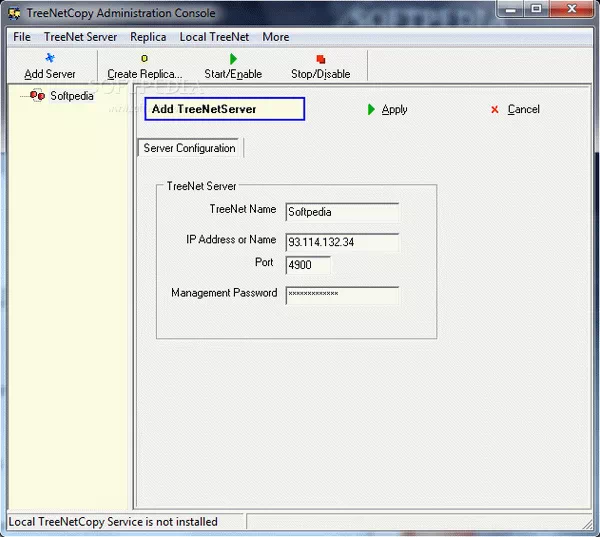Click the red Cancel X icon
Screen dimensions: 600x537
pyautogui.click(x=495, y=110)
